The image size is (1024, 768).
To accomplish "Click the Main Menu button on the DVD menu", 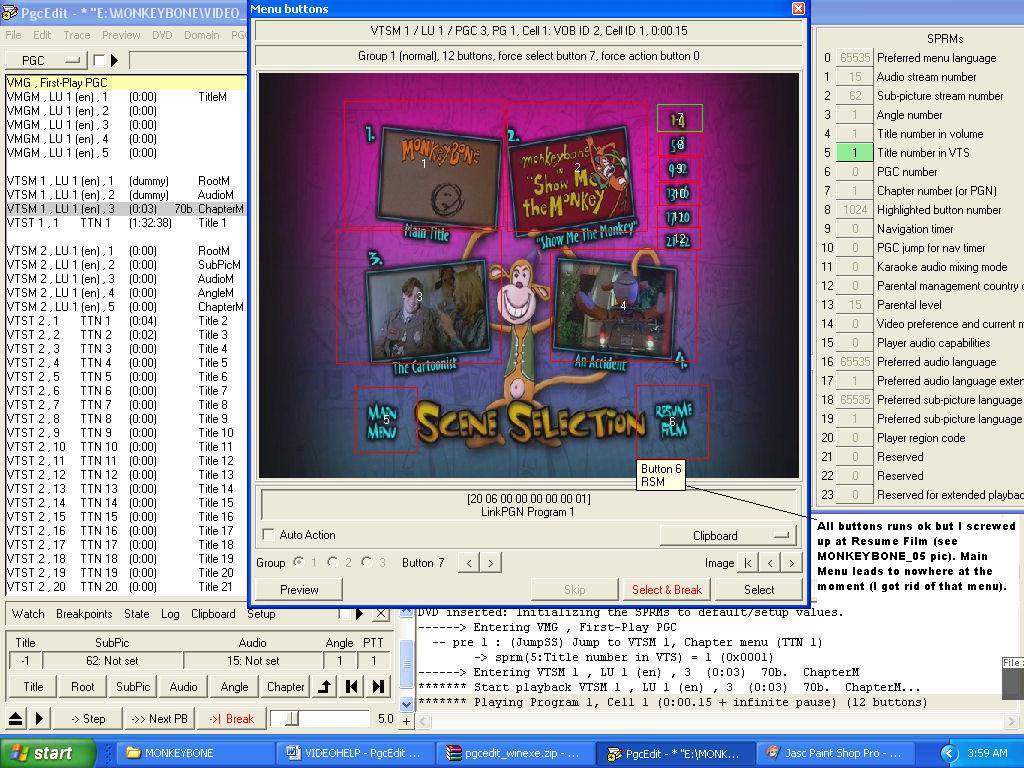I will [x=385, y=420].
